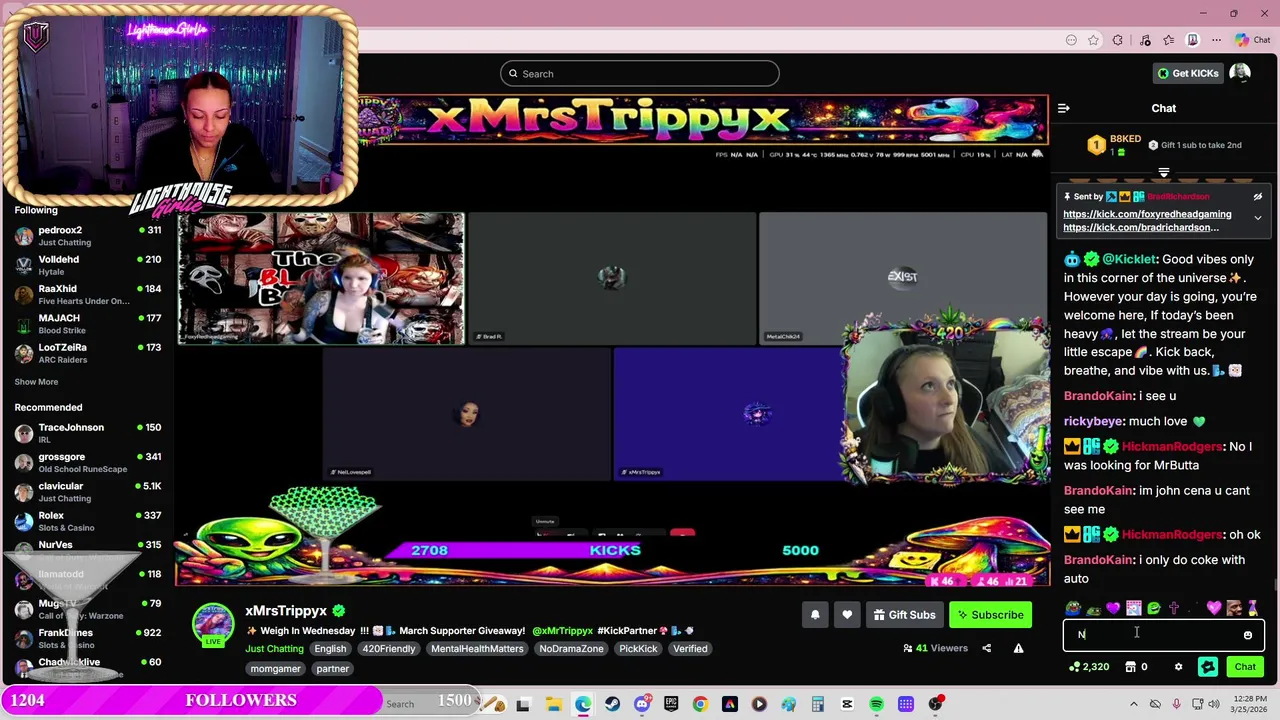Show hidden system tray icons chevron
Screen dimensions: 1280x720
1133,704
